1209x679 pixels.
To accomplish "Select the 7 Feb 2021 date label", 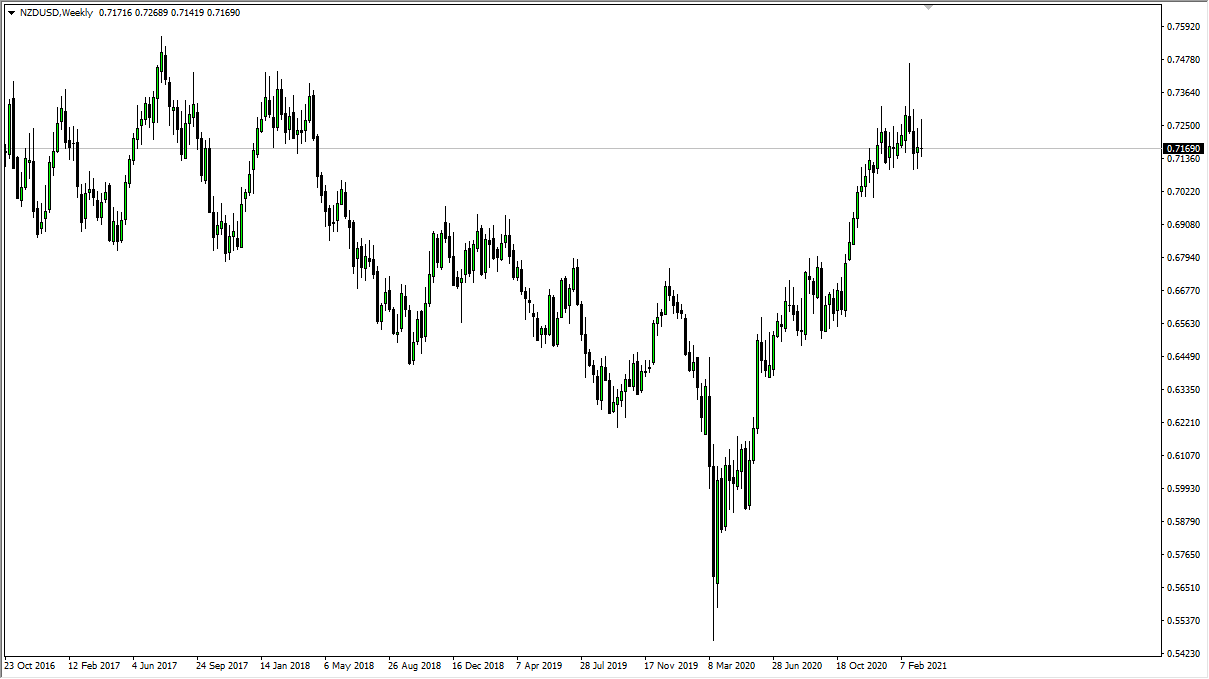I will pyautogui.click(x=925, y=663).
